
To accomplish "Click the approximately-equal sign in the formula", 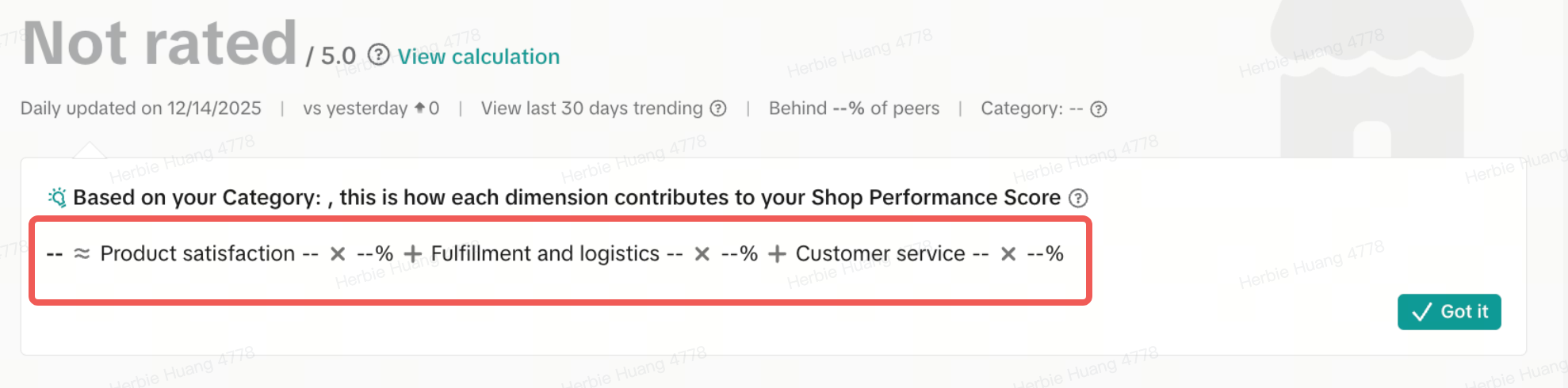I will point(82,254).
